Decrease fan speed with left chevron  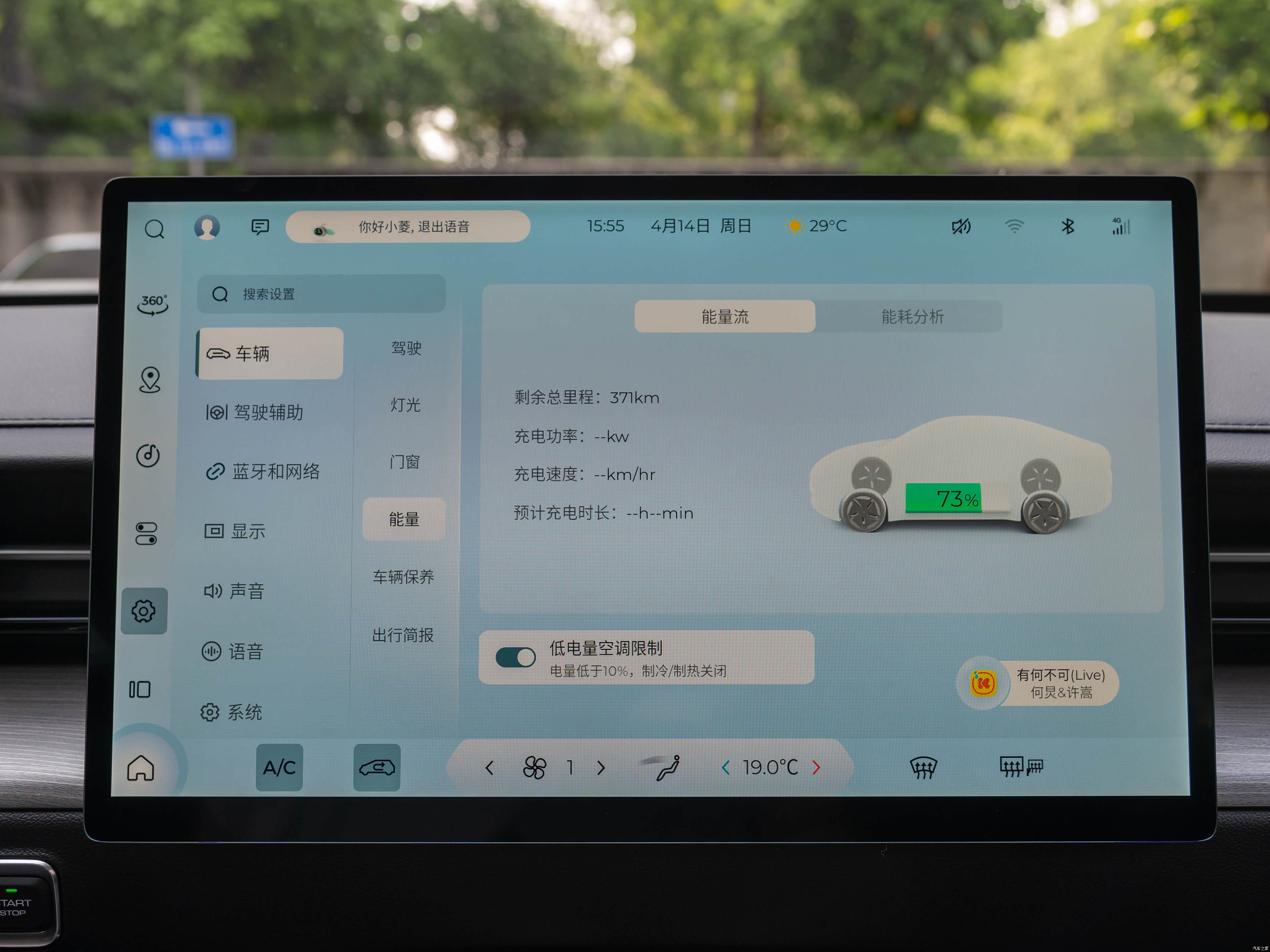pos(489,768)
